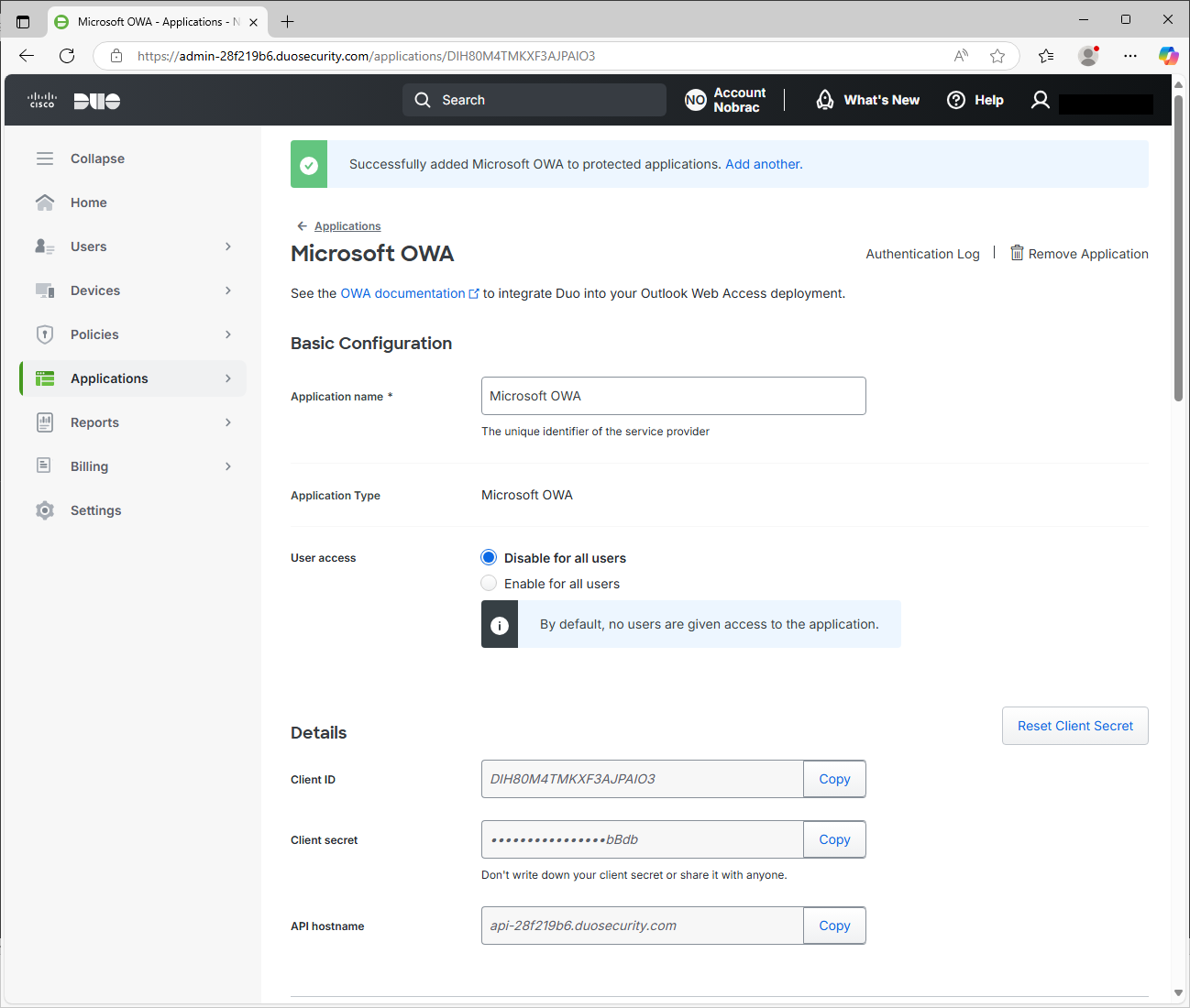Click Remove Application link
Viewport: 1190px width, 1008px height.
pos(1088,254)
